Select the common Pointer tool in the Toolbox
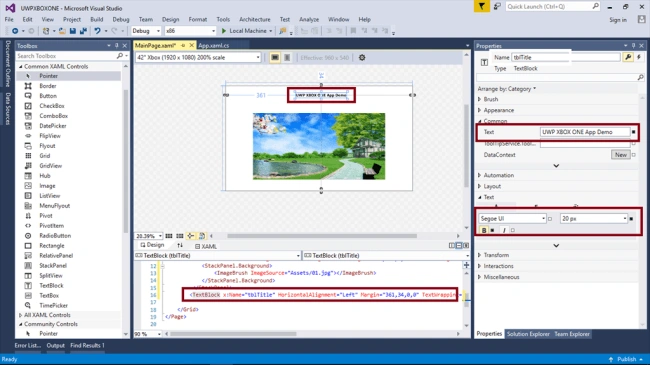Image resolution: width=650 pixels, height=365 pixels. (x=48, y=76)
